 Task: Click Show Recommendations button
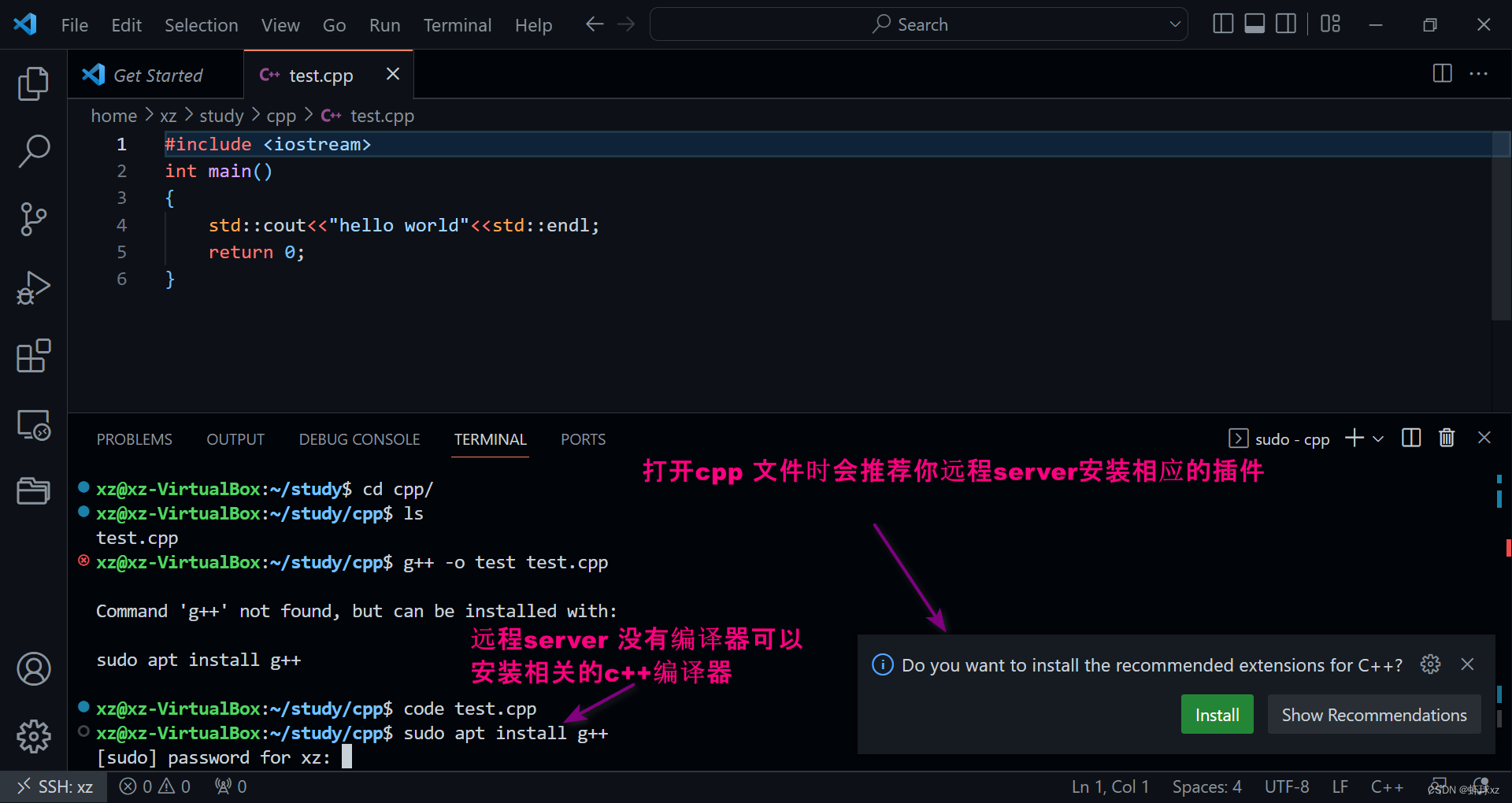point(1374,715)
